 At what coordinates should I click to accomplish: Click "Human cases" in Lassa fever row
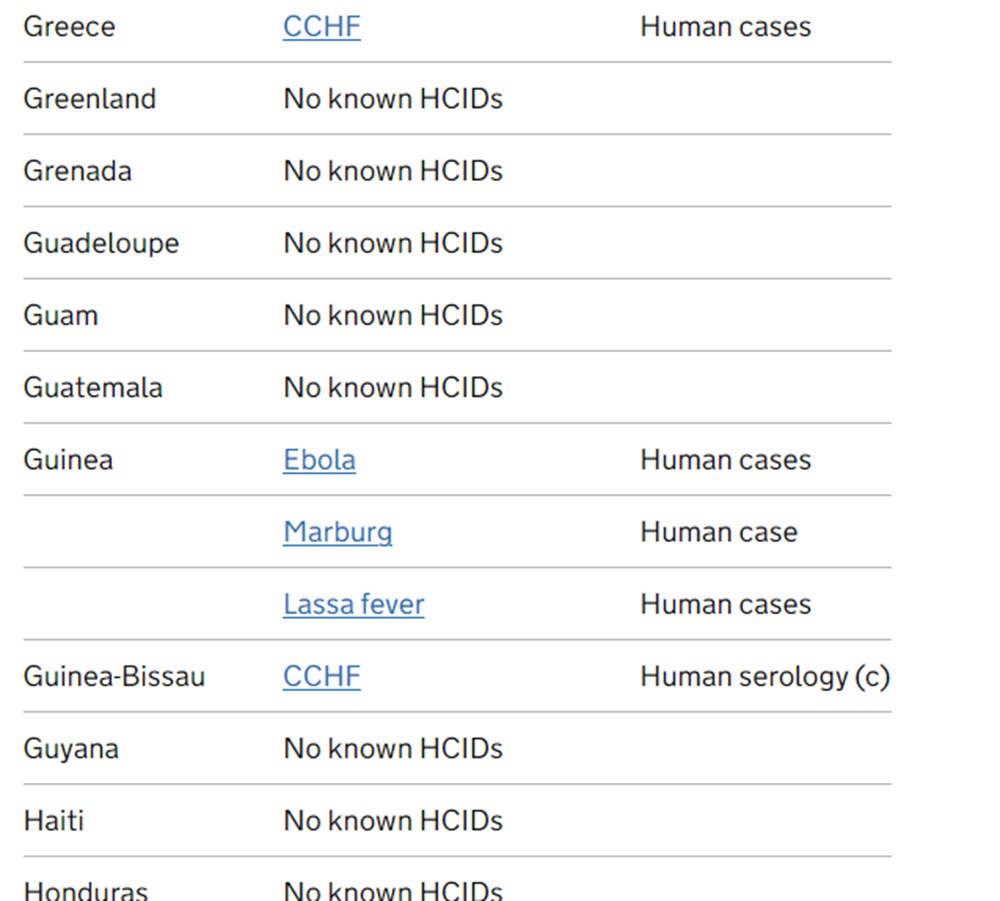(x=725, y=604)
